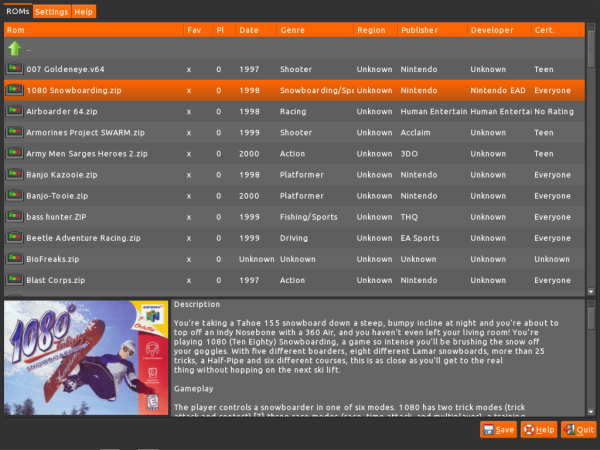Viewport: 600px width, 450px height.
Task: Toggle favorite mark for bass hunter.ZIP
Action: tap(189, 217)
